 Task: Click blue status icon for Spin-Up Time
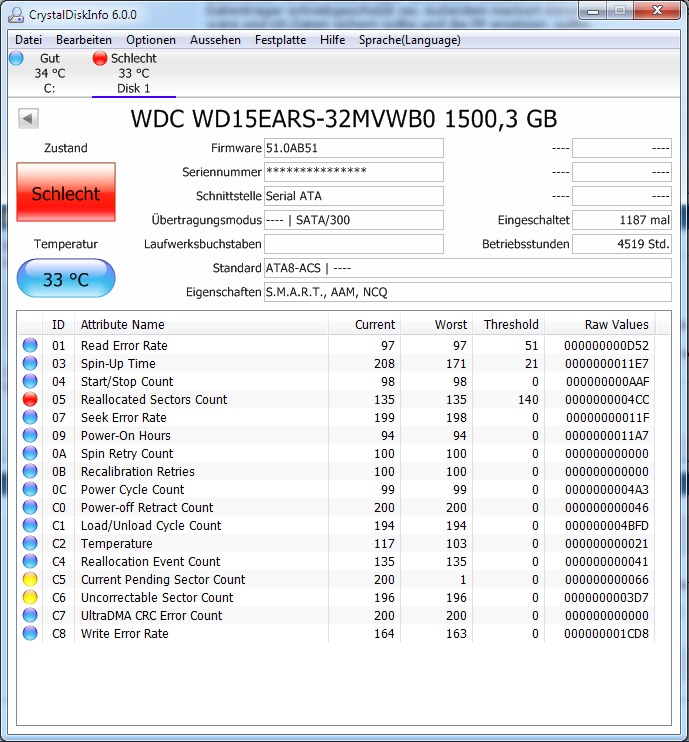[x=30, y=363]
